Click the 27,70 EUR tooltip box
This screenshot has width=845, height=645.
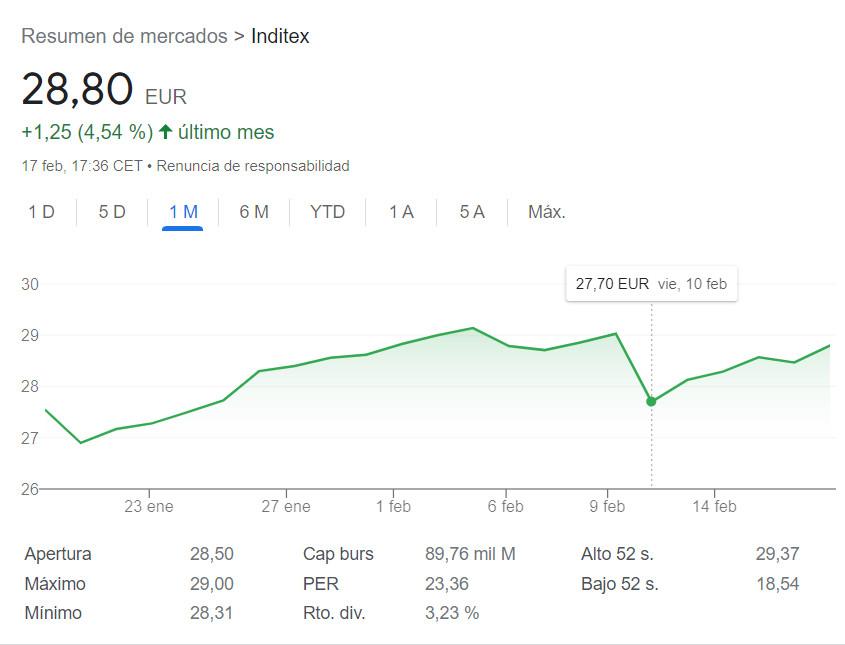tap(652, 283)
